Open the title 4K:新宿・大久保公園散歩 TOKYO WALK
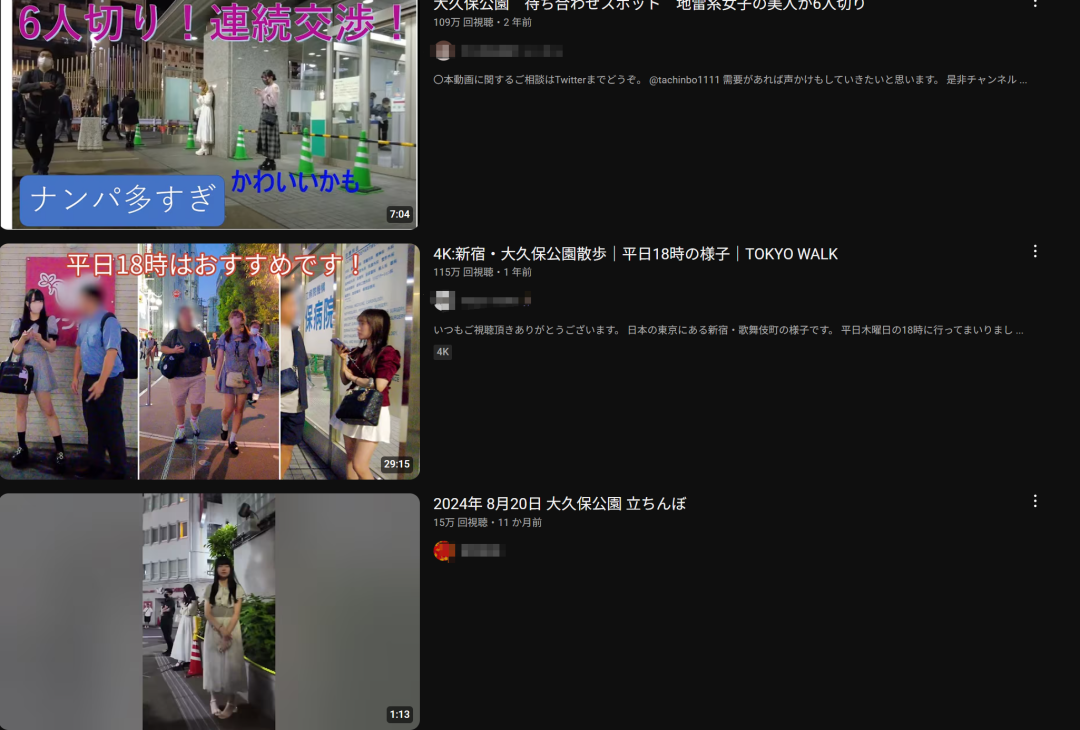 point(635,254)
